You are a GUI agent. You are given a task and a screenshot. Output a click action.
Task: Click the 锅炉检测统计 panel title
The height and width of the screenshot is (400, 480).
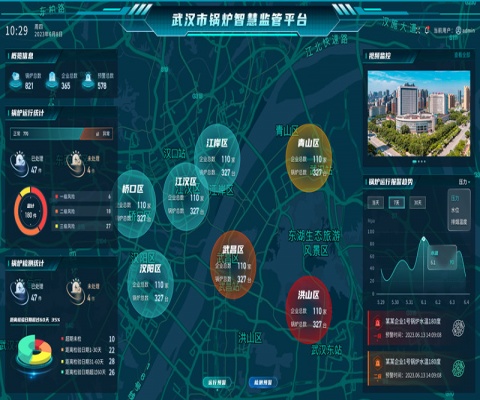tap(27, 263)
